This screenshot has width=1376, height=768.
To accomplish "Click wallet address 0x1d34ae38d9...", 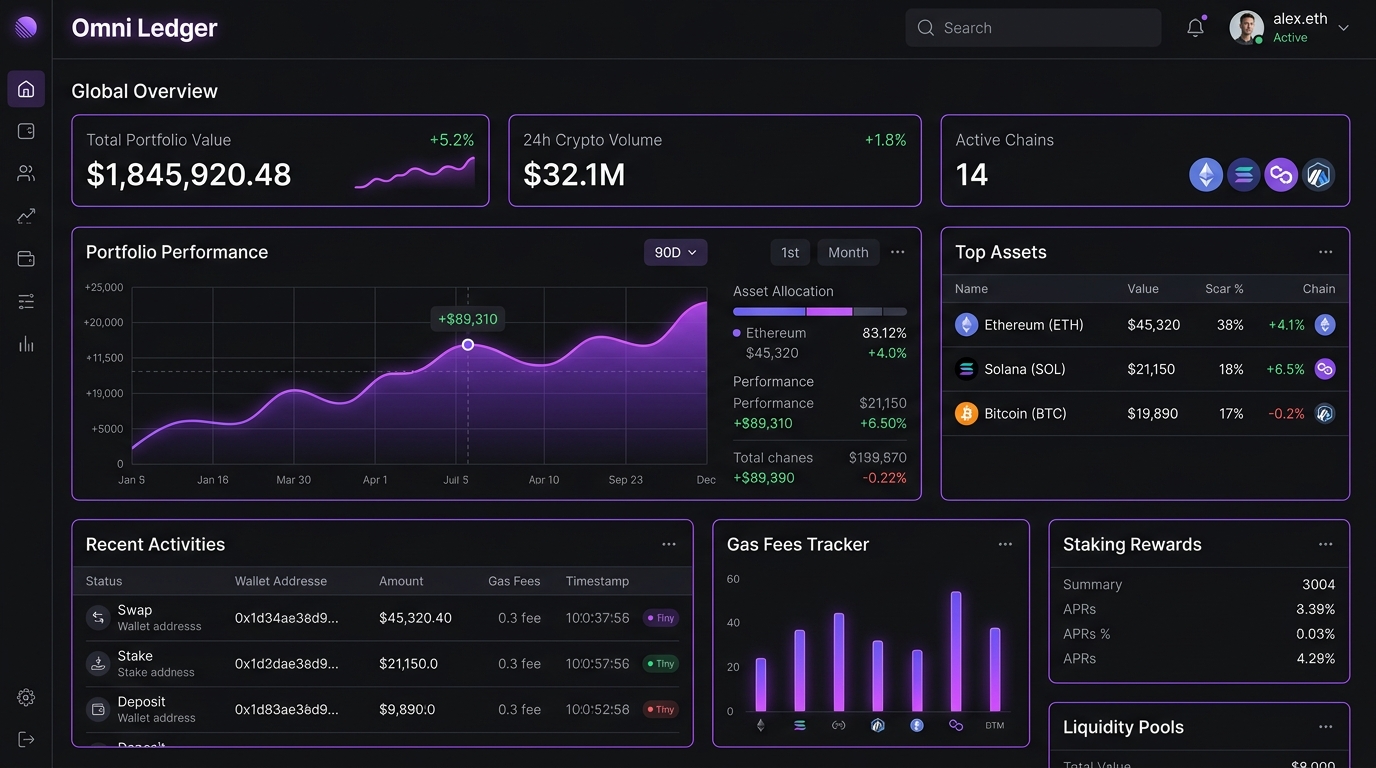I will pyautogui.click(x=287, y=618).
